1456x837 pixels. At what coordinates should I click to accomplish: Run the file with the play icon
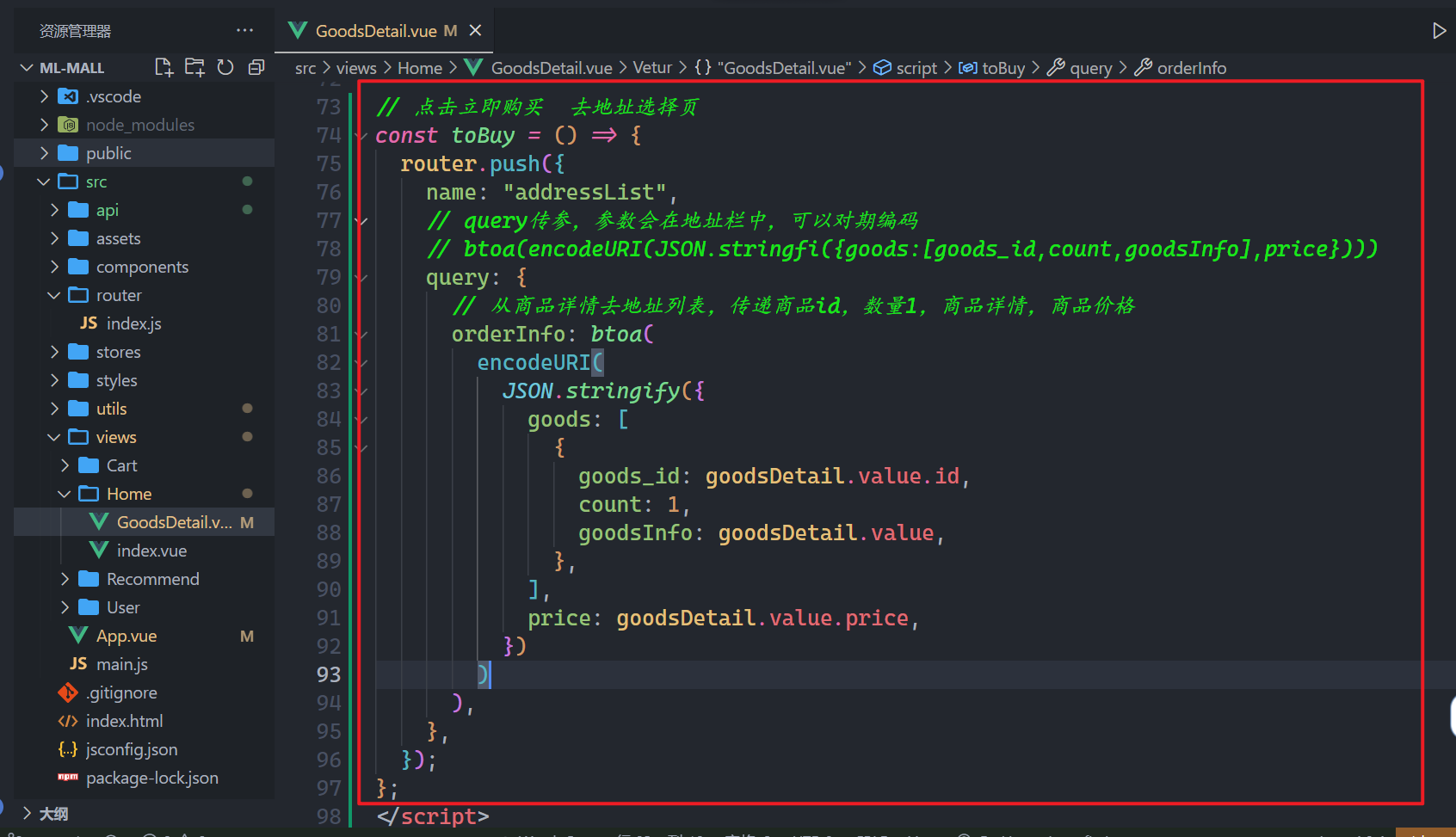[x=1439, y=31]
